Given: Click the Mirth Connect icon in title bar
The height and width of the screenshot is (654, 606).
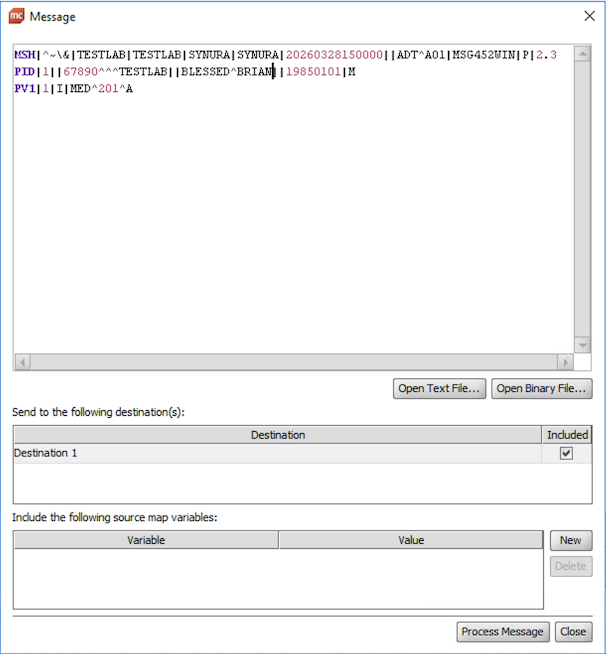Looking at the screenshot, I should point(17,16).
